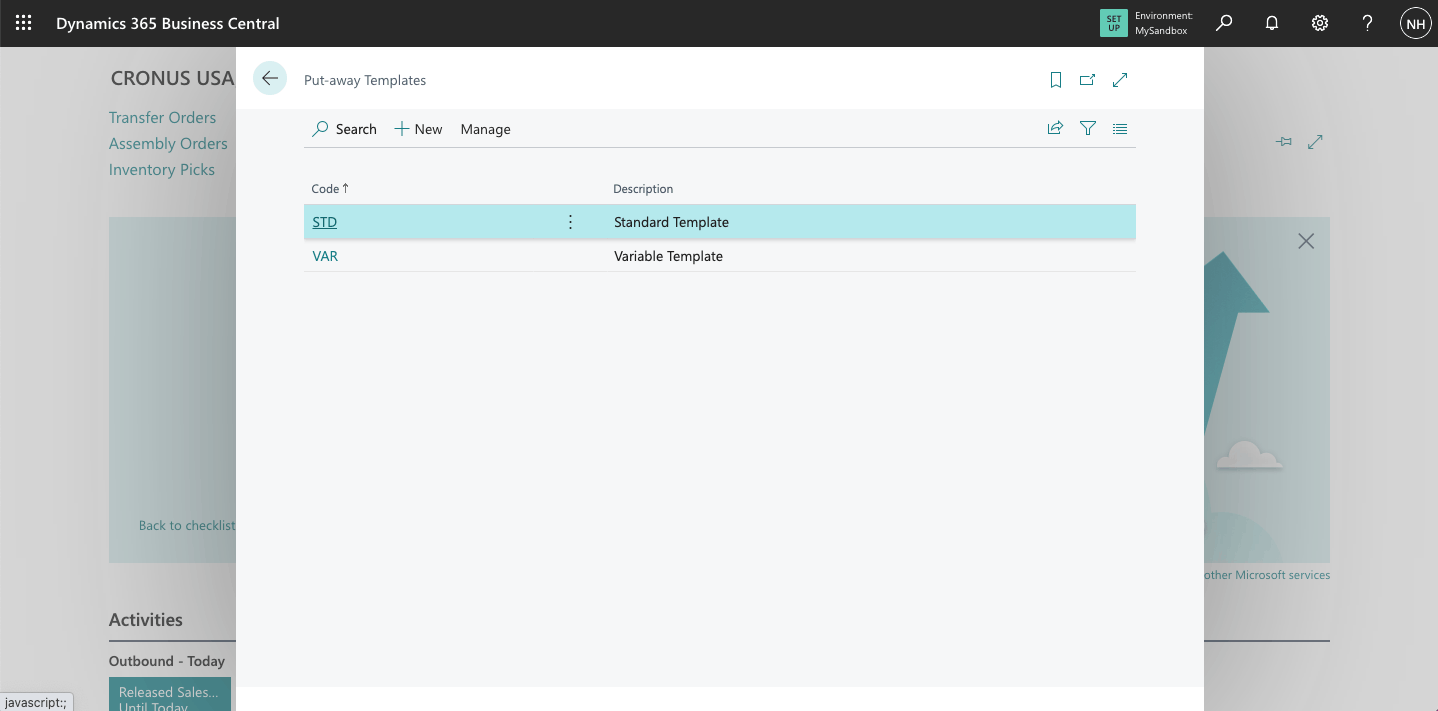Open Assembly Orders in background page
This screenshot has width=1438, height=711.
(168, 143)
